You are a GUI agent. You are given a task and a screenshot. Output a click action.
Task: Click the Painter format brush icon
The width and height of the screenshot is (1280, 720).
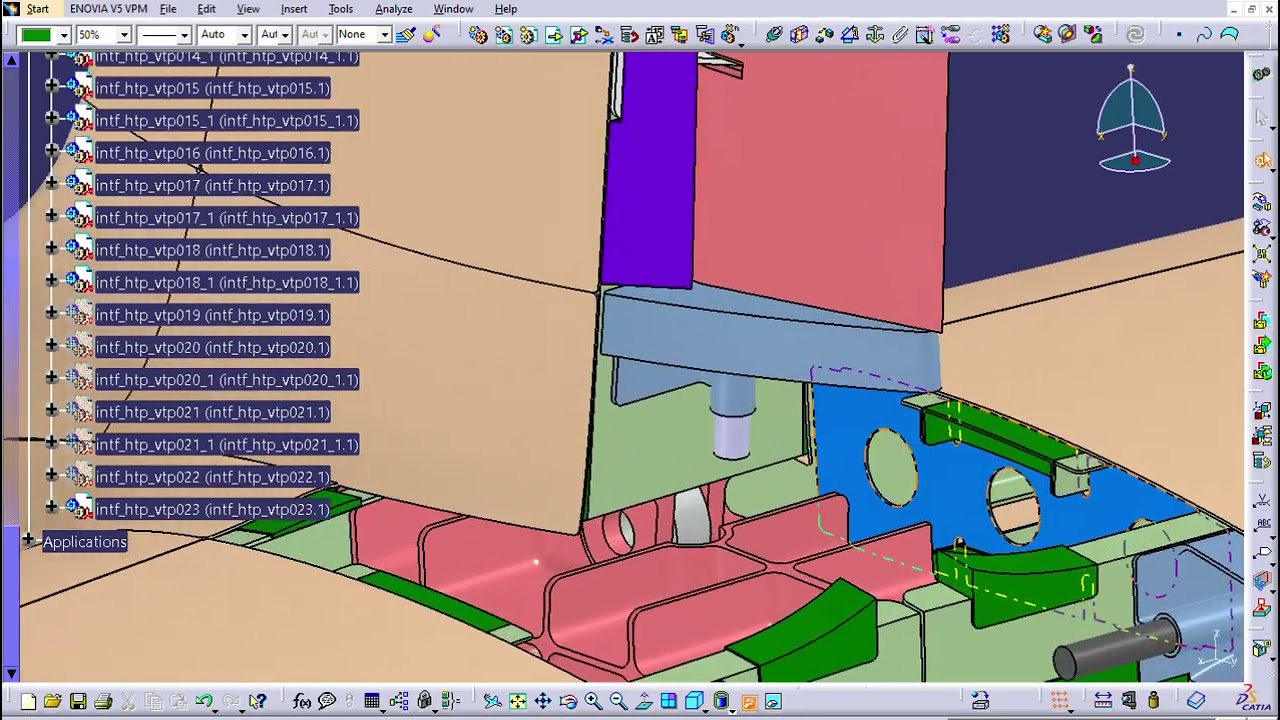pos(406,35)
